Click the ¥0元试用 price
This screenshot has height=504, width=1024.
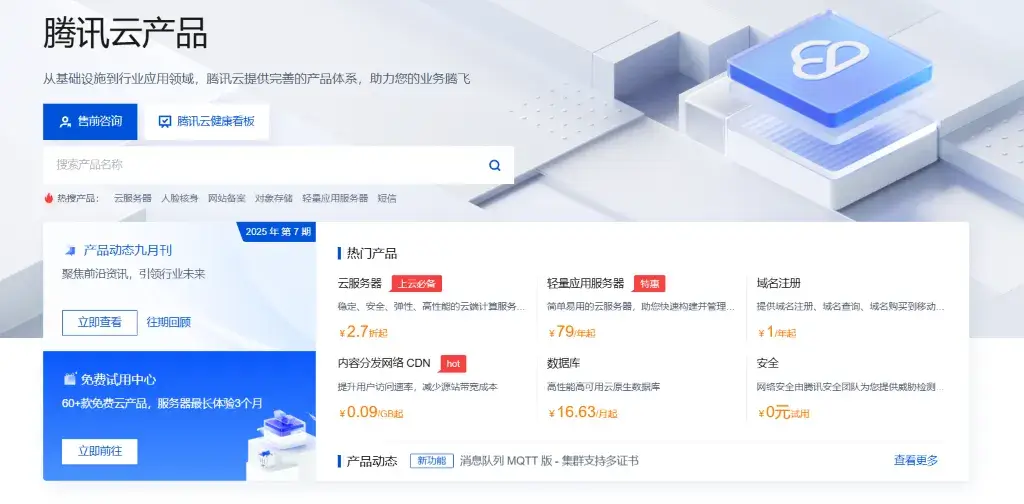pos(784,412)
